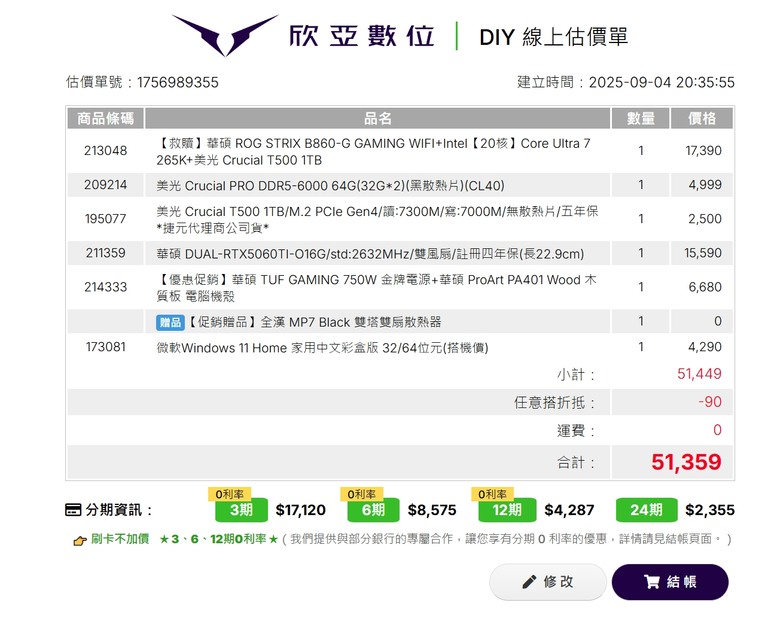The width and height of the screenshot is (780, 621).
Task: Click the 數量 column header
Action: tap(641, 118)
